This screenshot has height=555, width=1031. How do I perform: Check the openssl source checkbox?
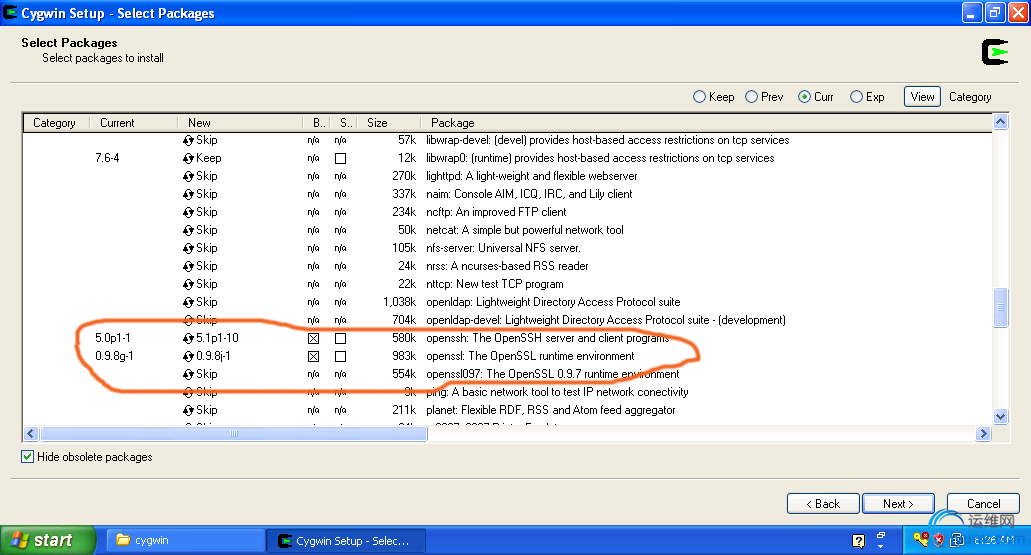click(x=340, y=356)
